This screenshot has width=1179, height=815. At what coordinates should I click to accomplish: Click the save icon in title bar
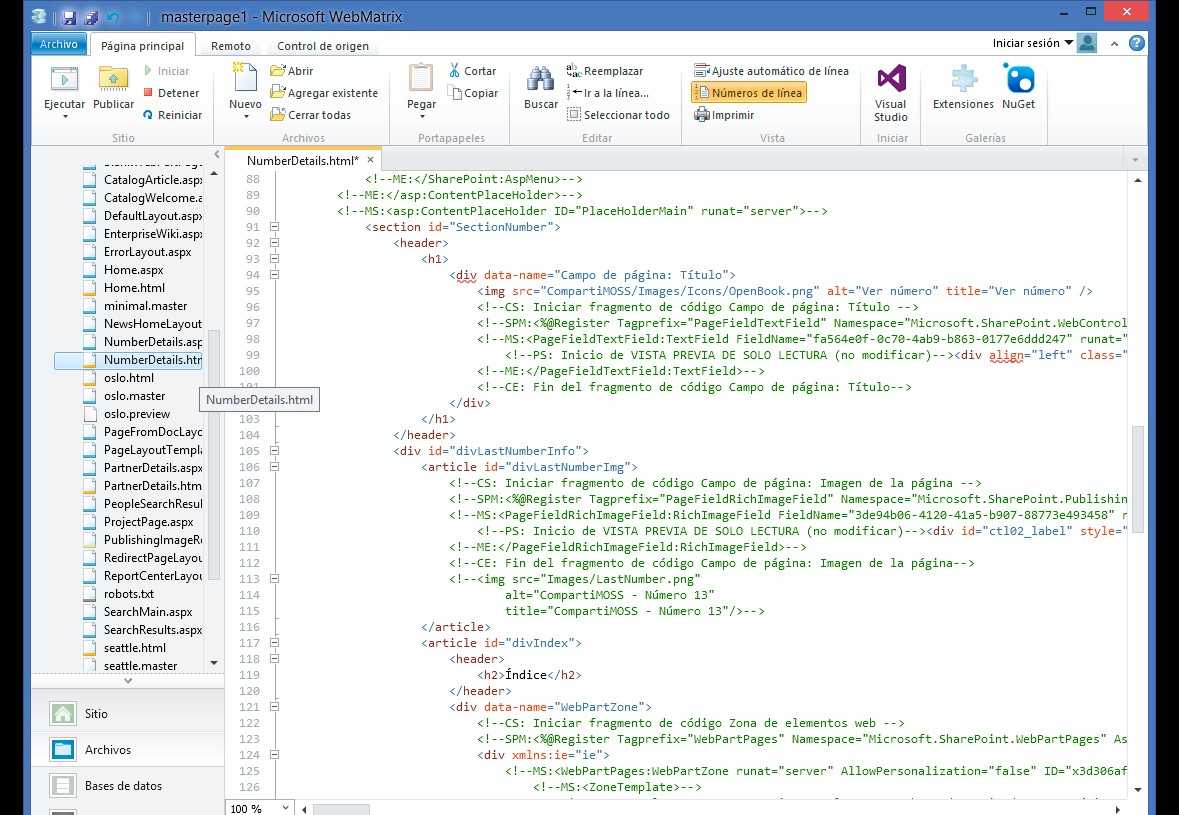tap(68, 17)
